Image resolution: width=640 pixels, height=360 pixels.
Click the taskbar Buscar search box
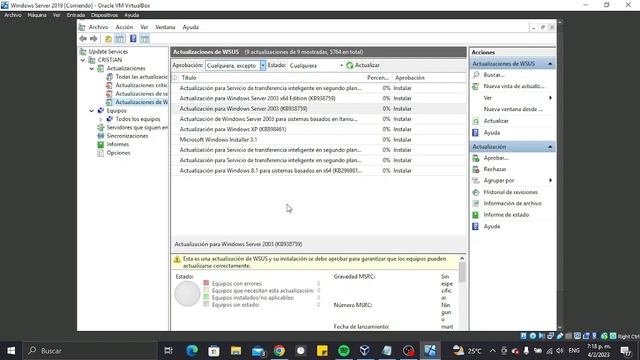(91, 351)
